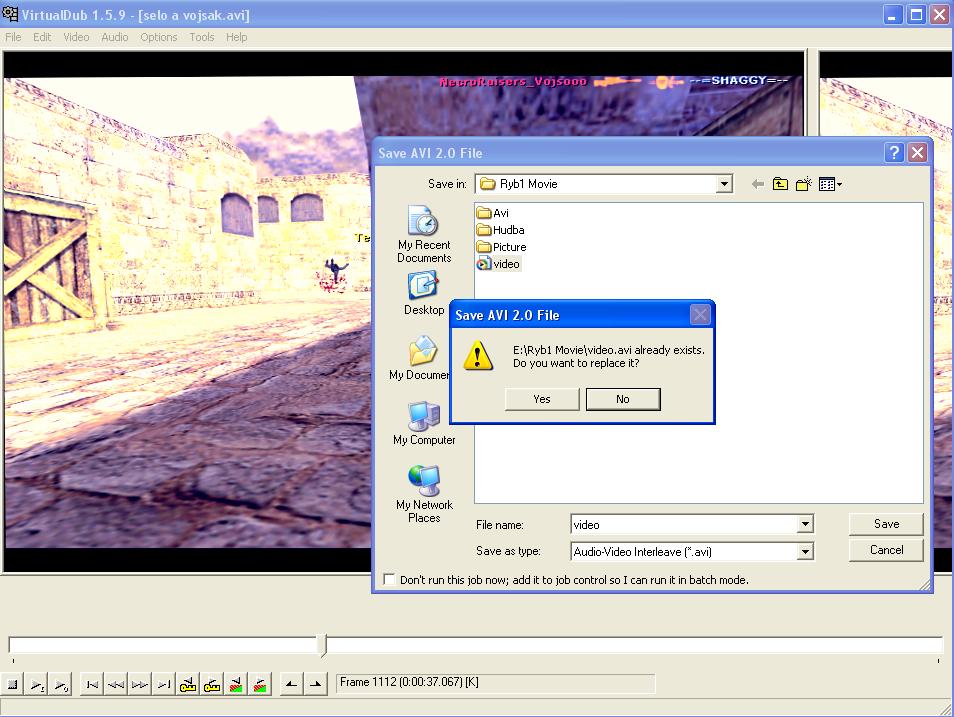Open the Edit menu
This screenshot has height=717, width=954.
pos(42,37)
